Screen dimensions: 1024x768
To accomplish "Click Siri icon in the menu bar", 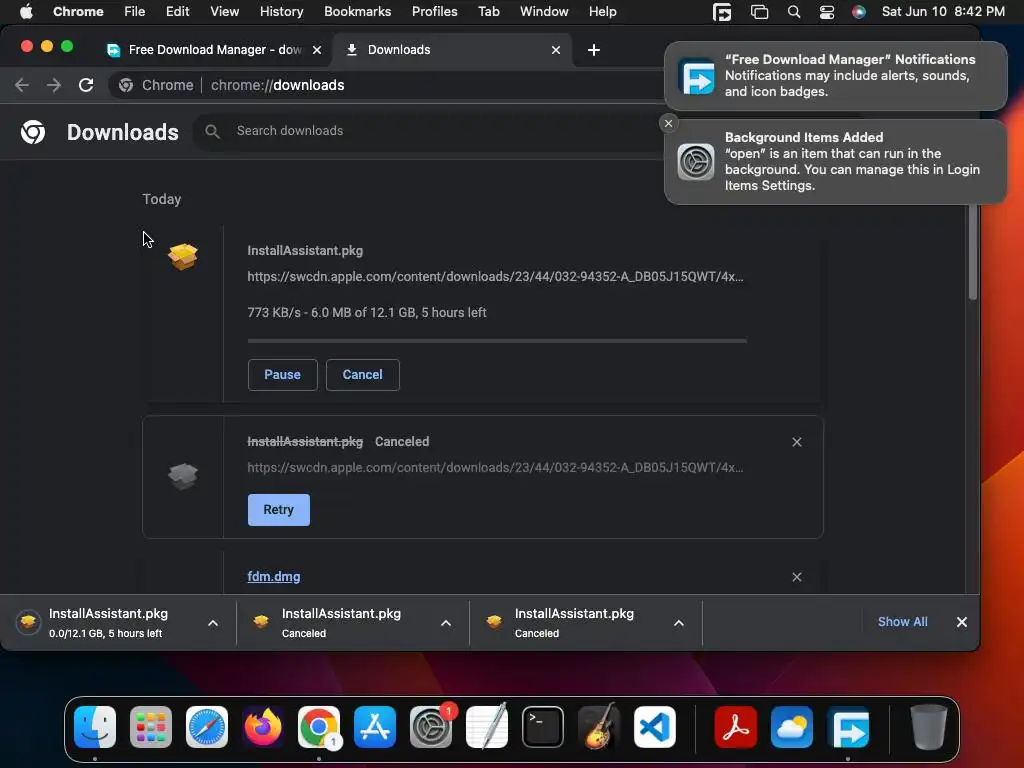I will [x=859, y=12].
